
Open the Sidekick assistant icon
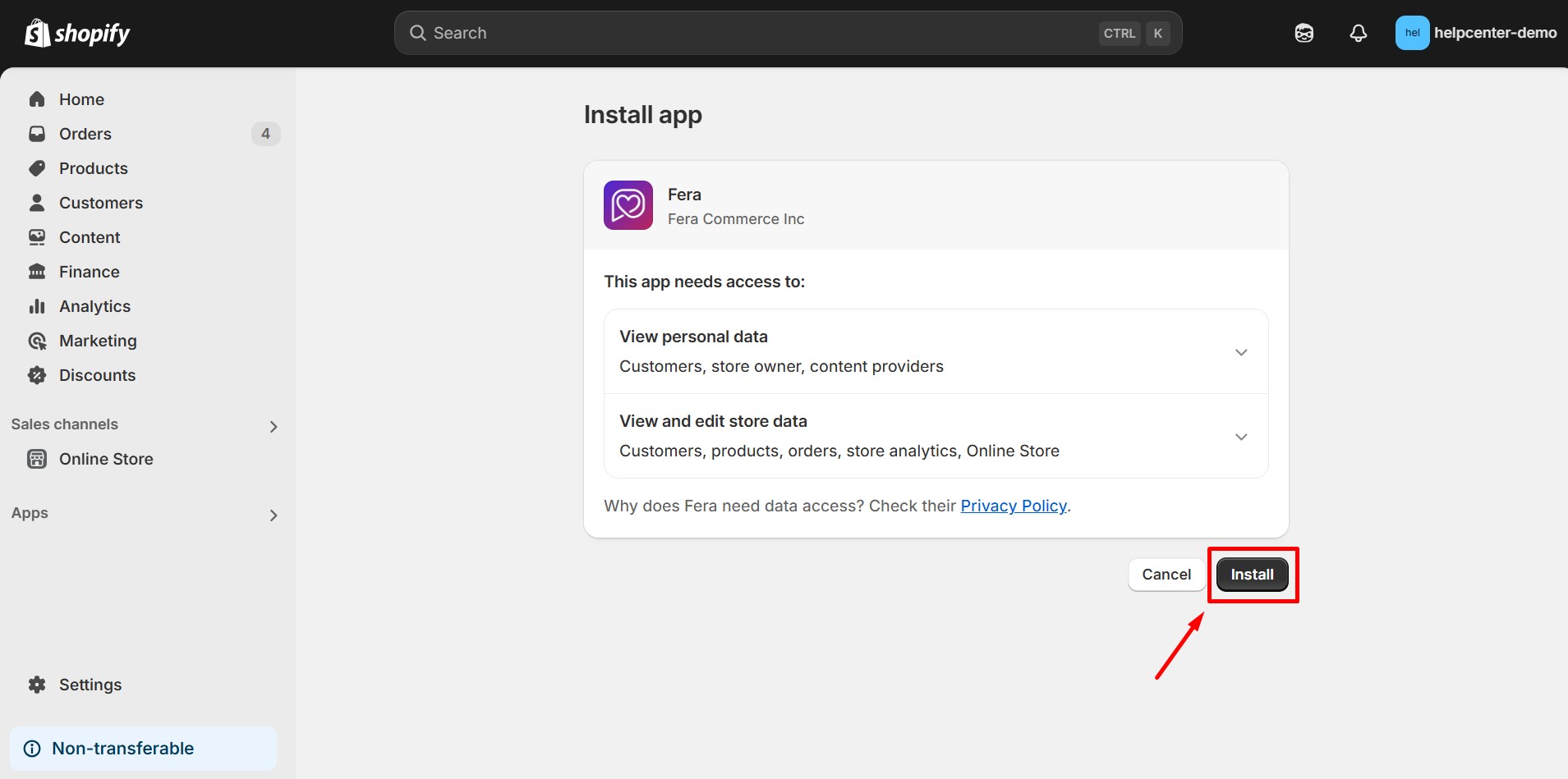tap(1304, 33)
